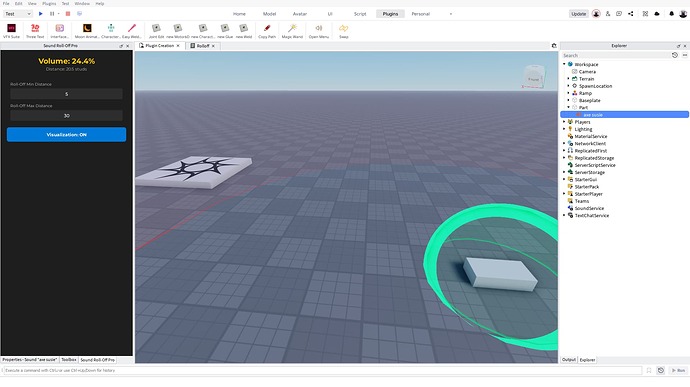Click the Update button
This screenshot has height=387, width=690.
(578, 14)
